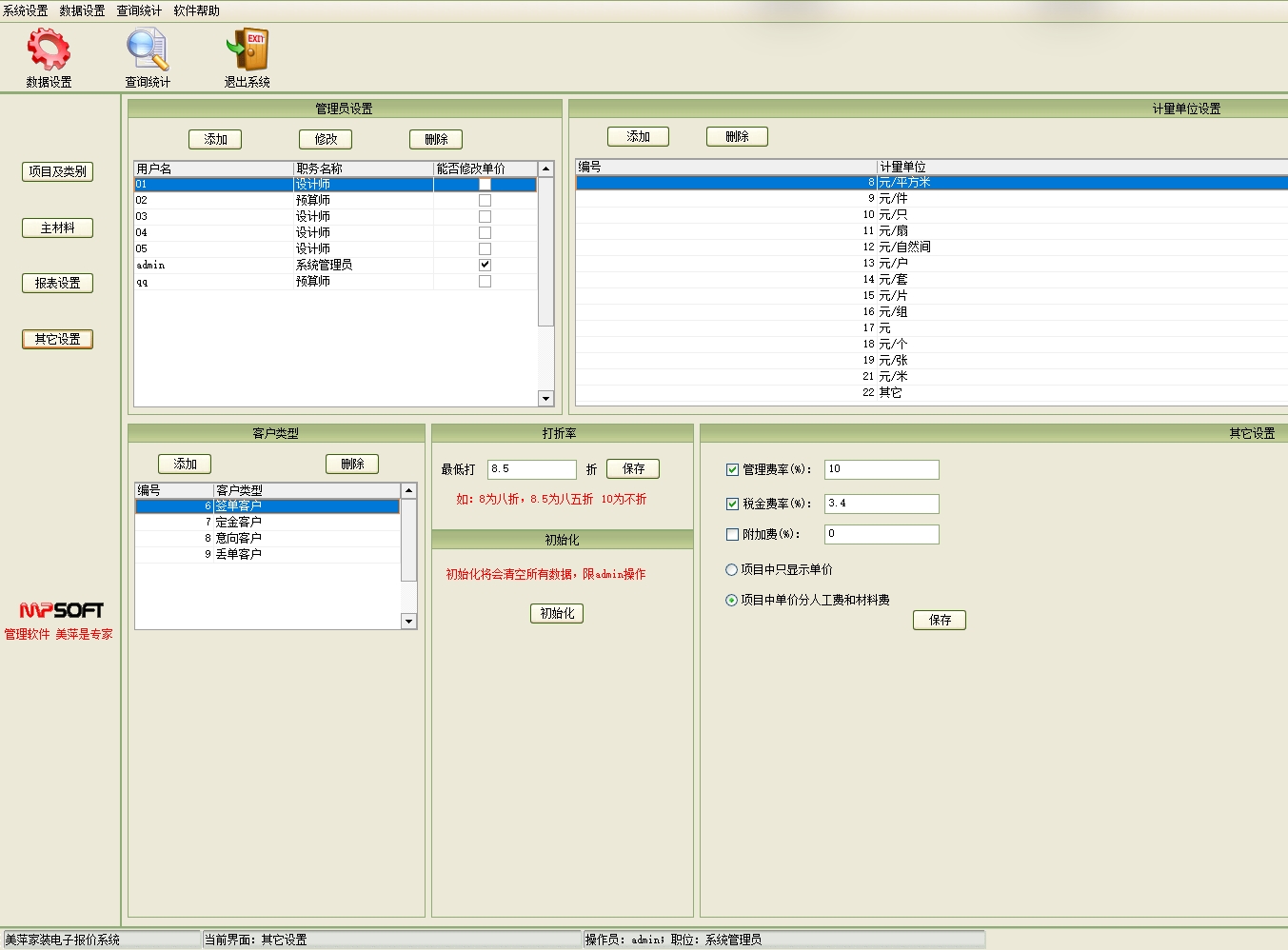
Task: Enable the 附加费(%) checkbox
Action: point(732,535)
